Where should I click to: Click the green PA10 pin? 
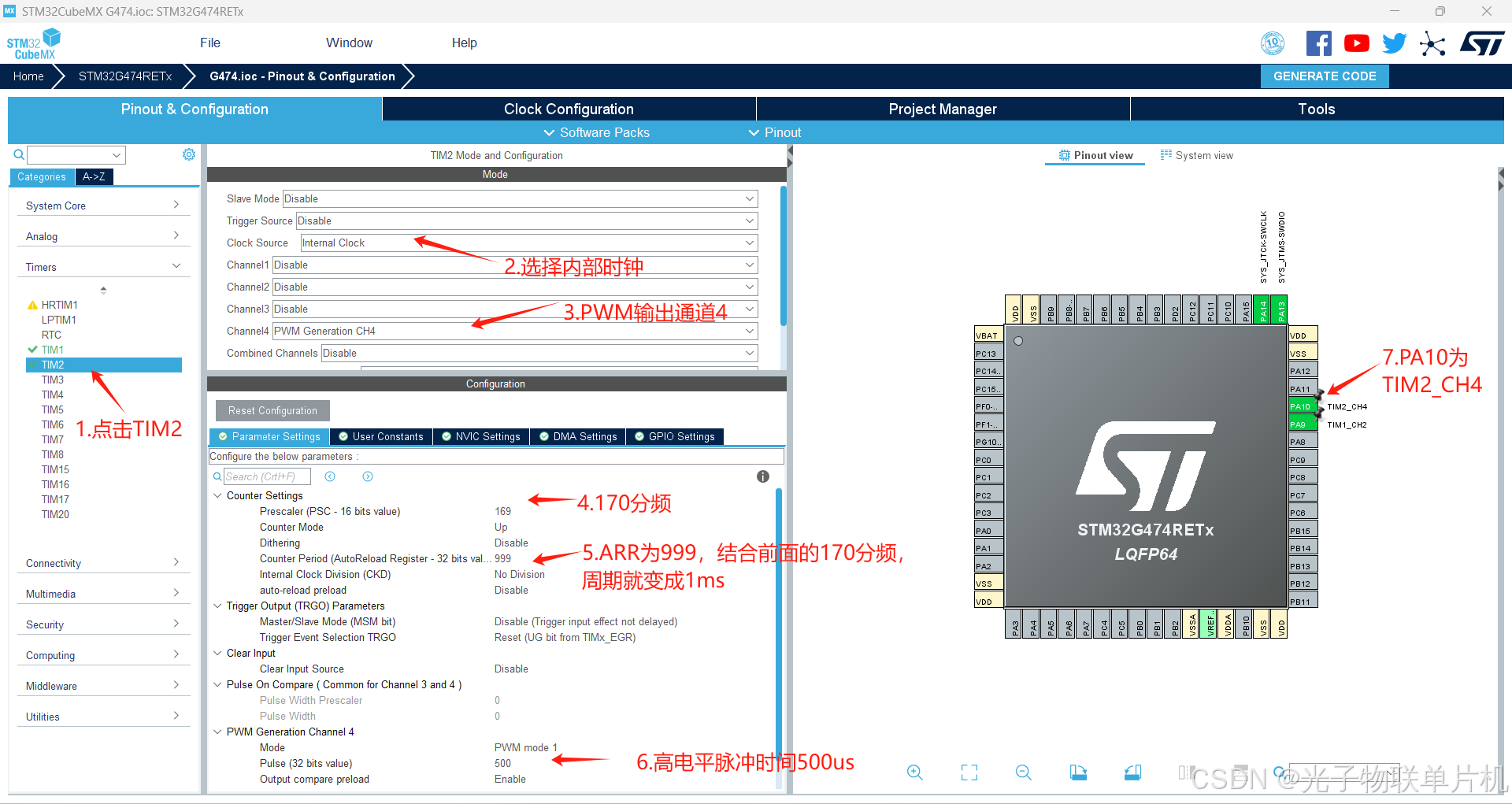point(1303,406)
